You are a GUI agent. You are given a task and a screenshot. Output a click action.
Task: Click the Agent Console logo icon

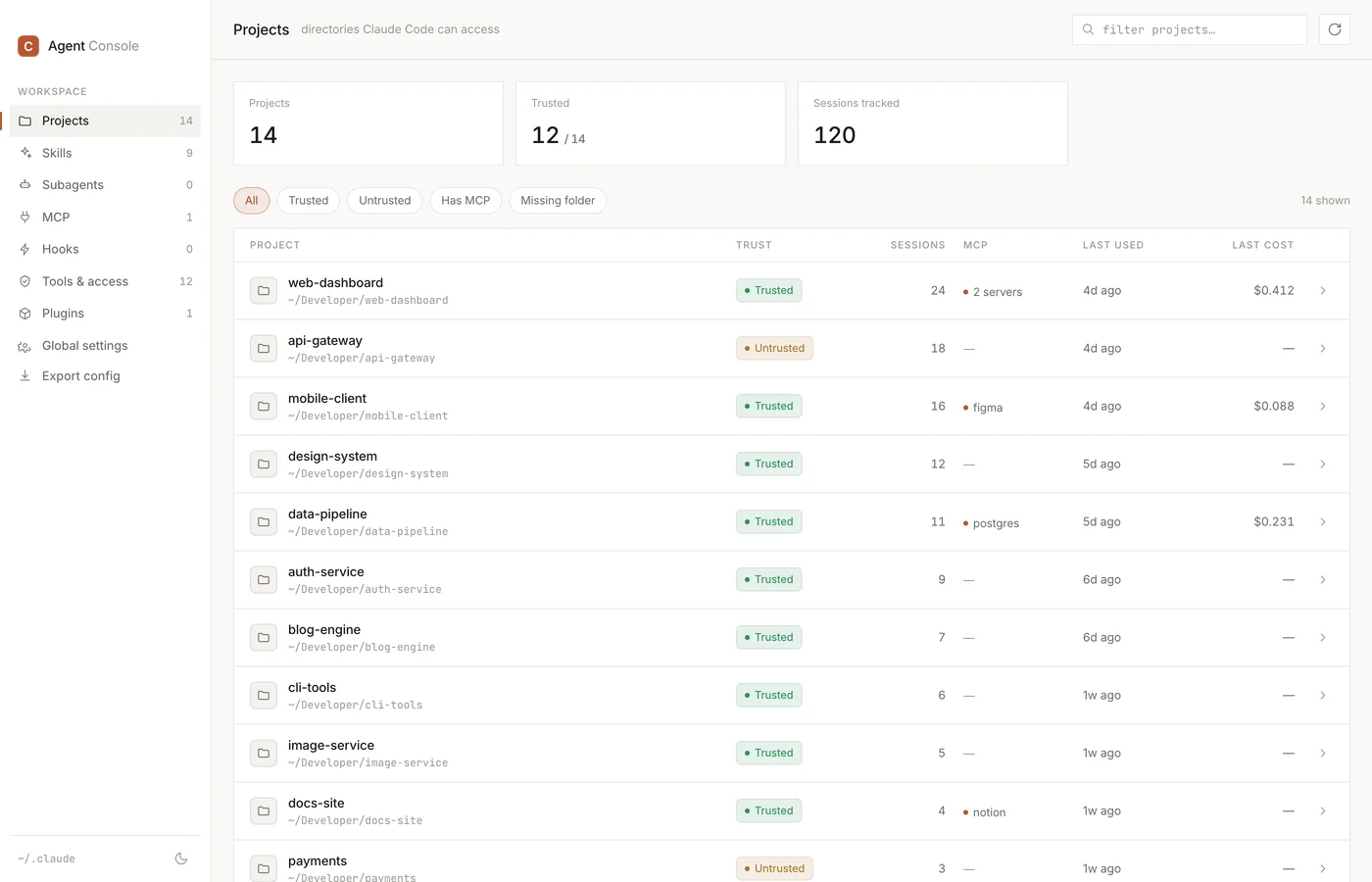click(x=28, y=46)
